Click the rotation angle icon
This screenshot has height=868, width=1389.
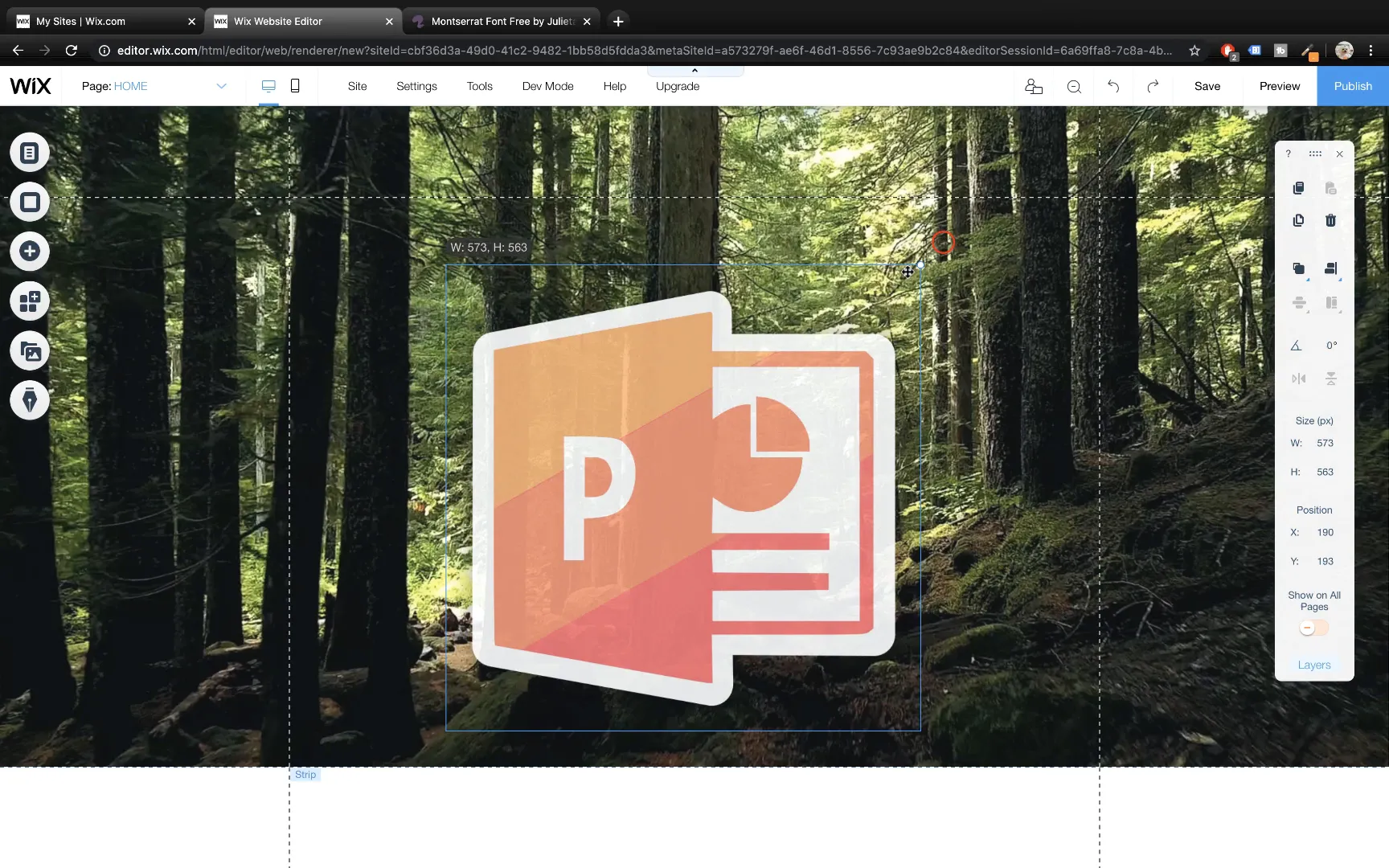coord(1296,346)
